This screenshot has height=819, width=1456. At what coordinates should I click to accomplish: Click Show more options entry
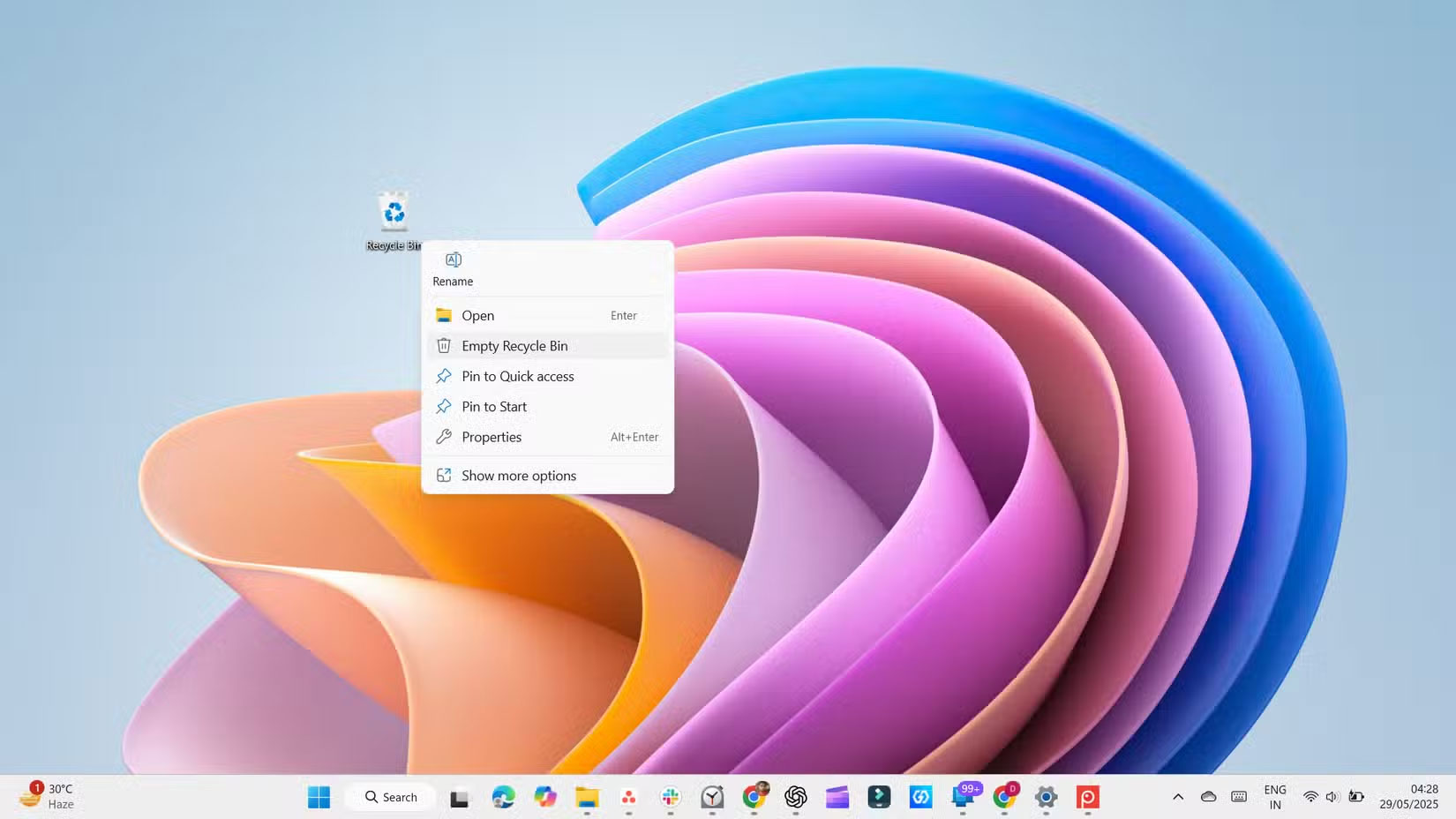click(x=518, y=475)
